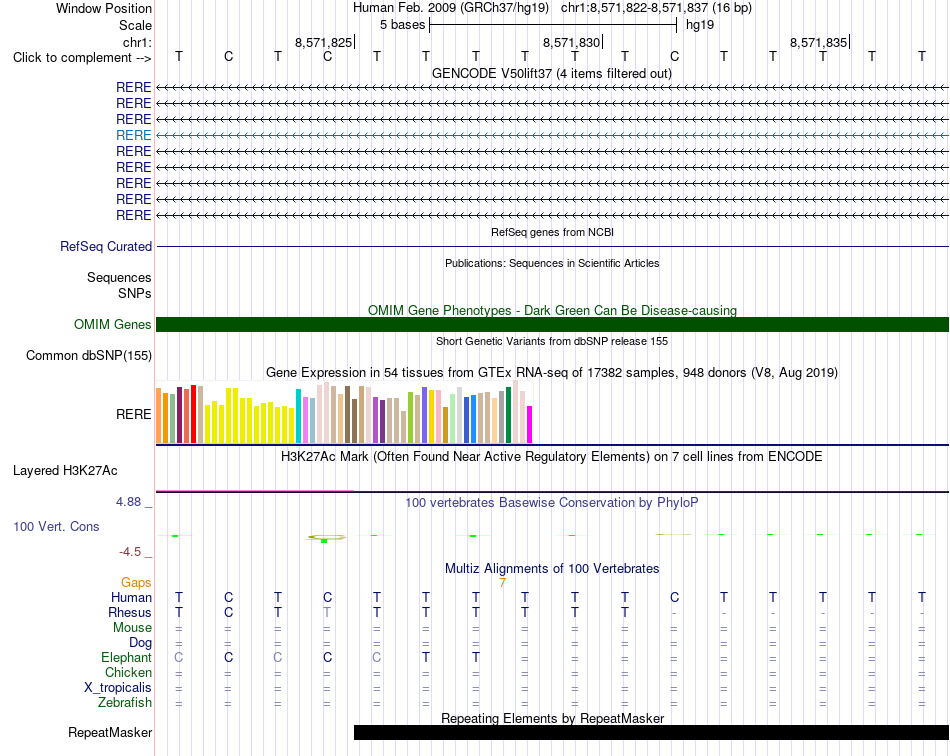Click the GTEx Gene Expression track title
This screenshot has height=756, width=950.
pyautogui.click(x=552, y=373)
